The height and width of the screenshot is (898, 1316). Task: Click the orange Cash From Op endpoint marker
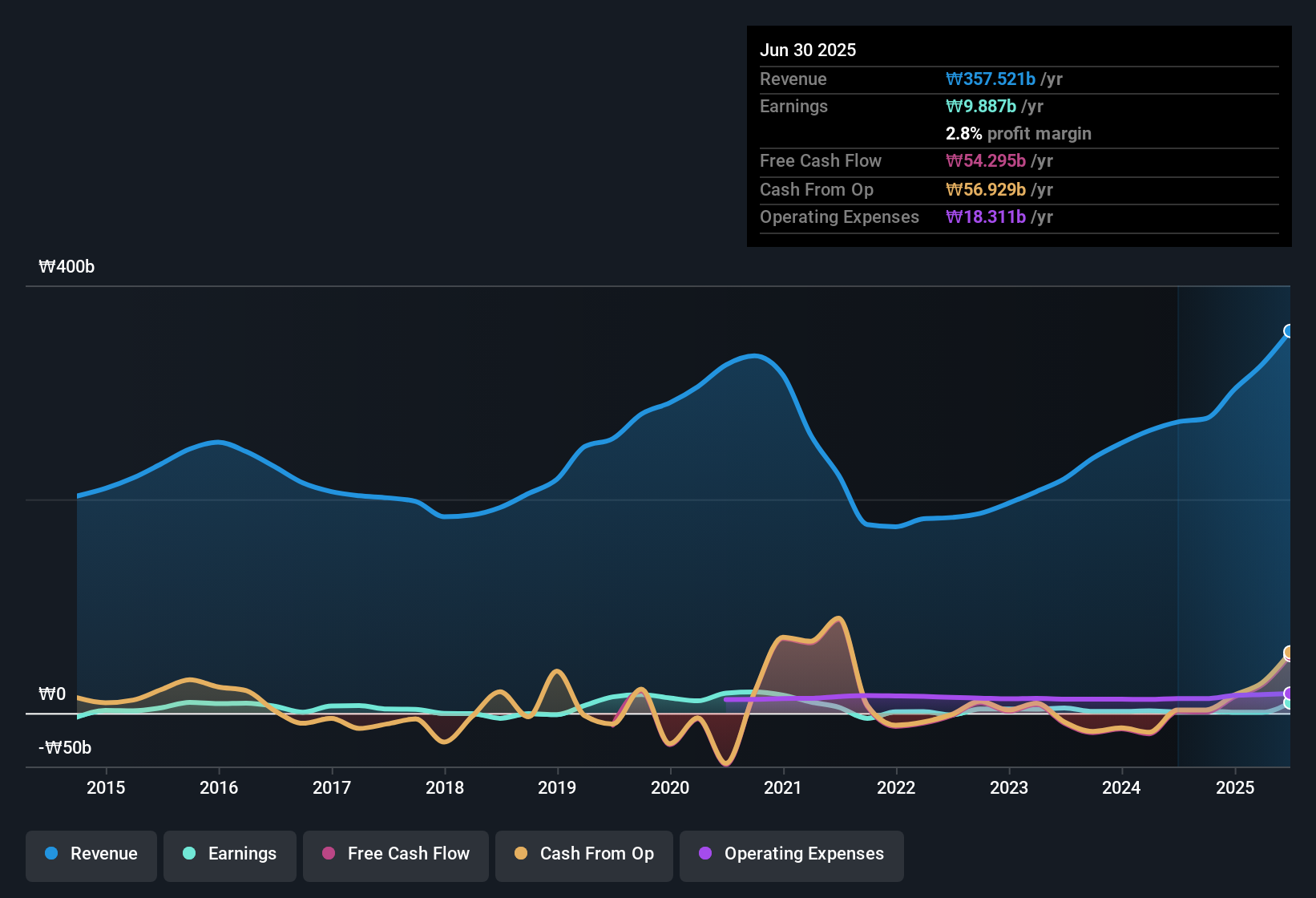[x=1288, y=653]
